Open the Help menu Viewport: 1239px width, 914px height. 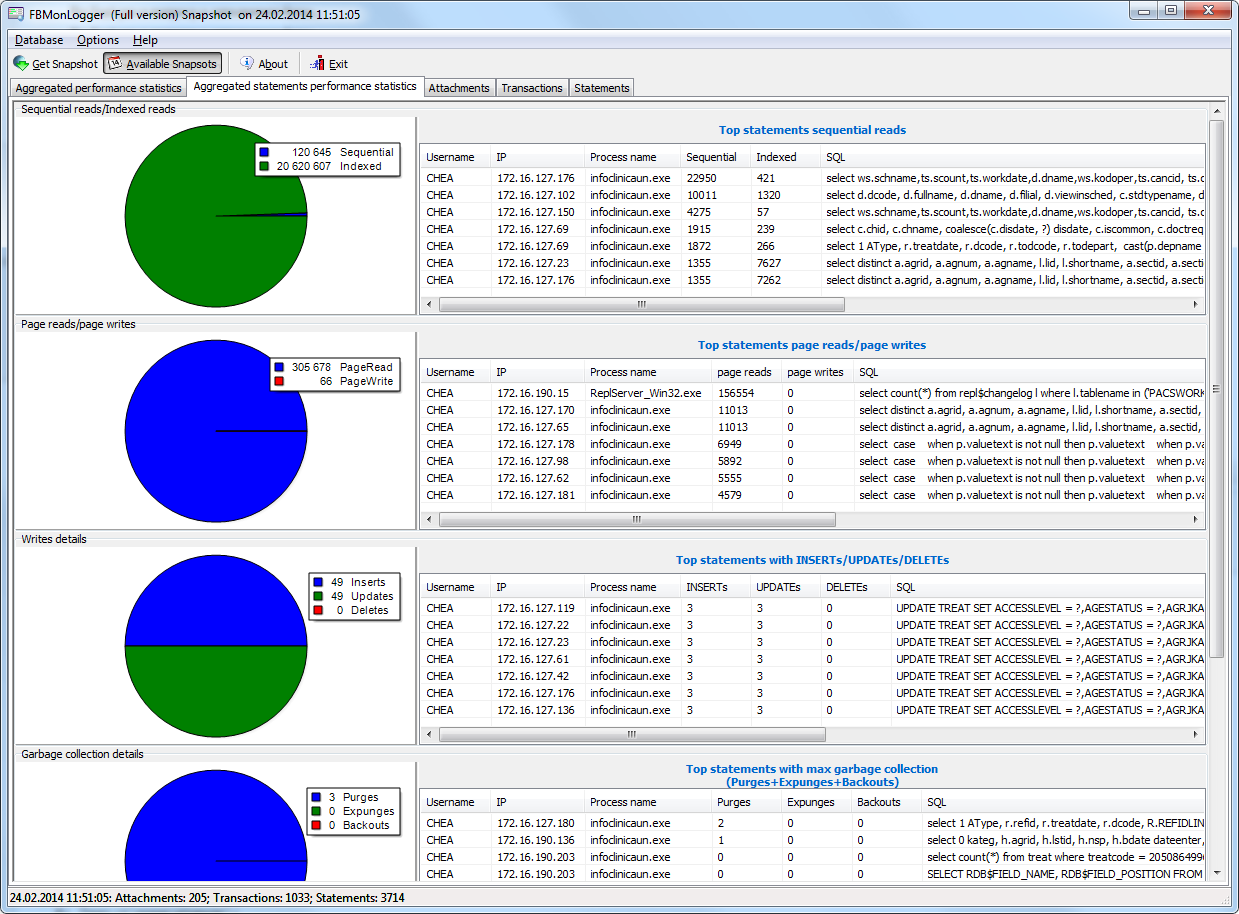(145, 40)
